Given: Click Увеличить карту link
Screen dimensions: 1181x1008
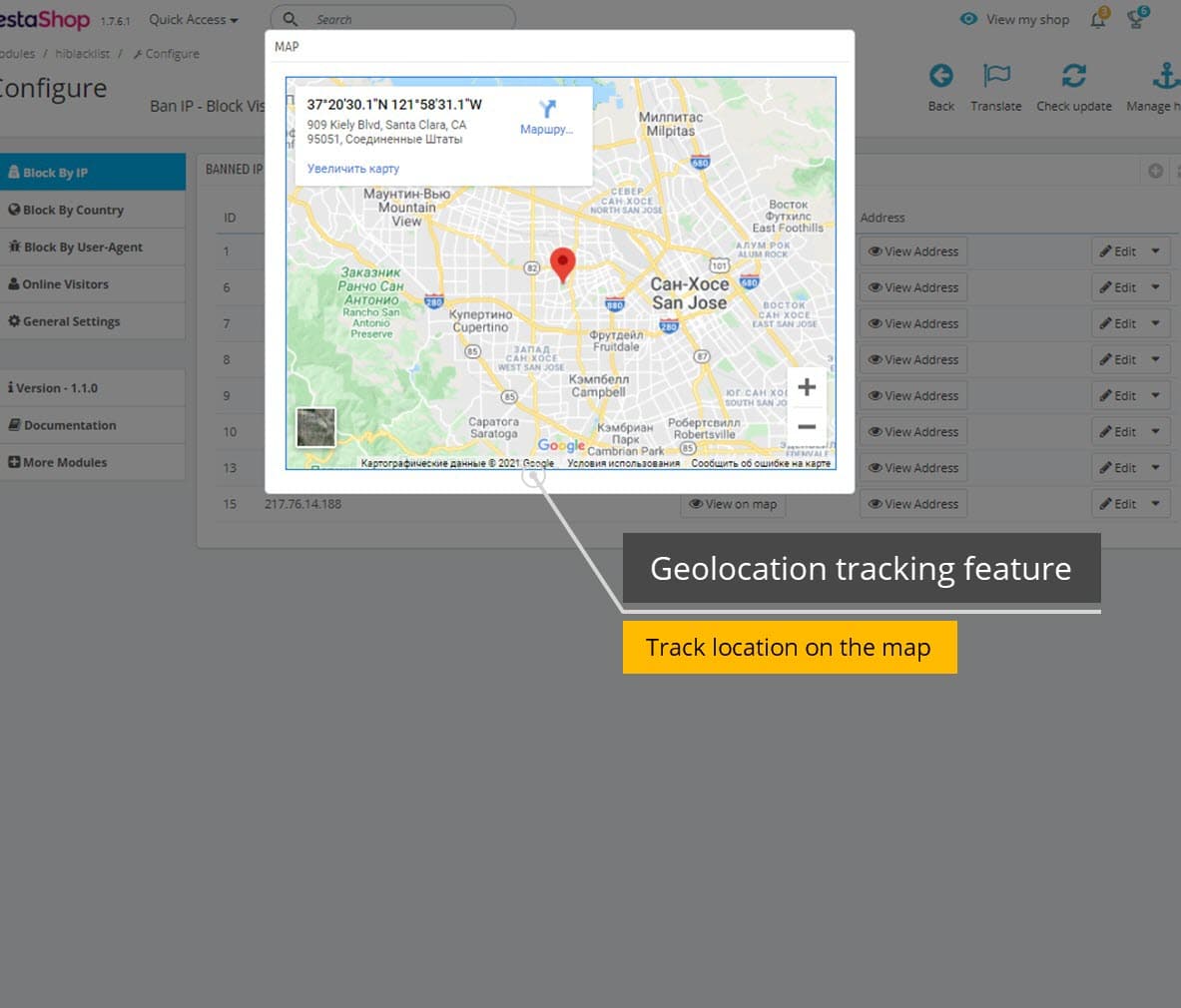Looking at the screenshot, I should click(353, 169).
